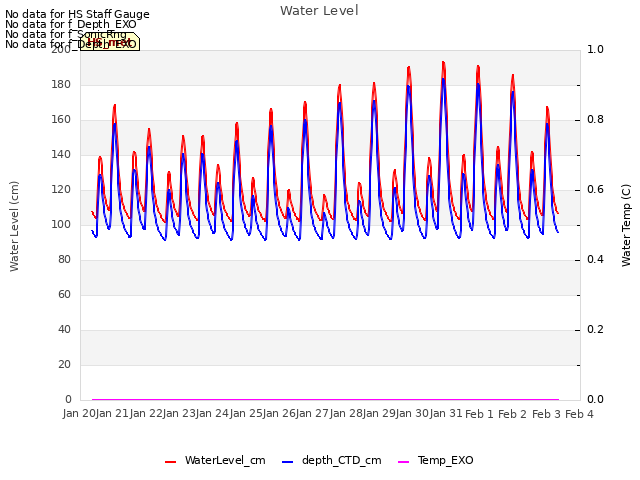Viewport: 640px width, 480px height.
Task: Click the '0.0' right y-axis tick label
Action: click(596, 400)
